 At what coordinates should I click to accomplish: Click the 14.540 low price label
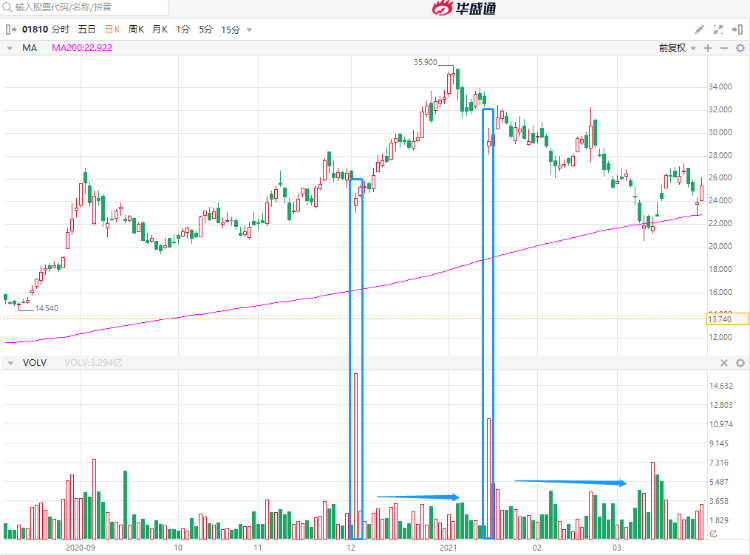46,308
